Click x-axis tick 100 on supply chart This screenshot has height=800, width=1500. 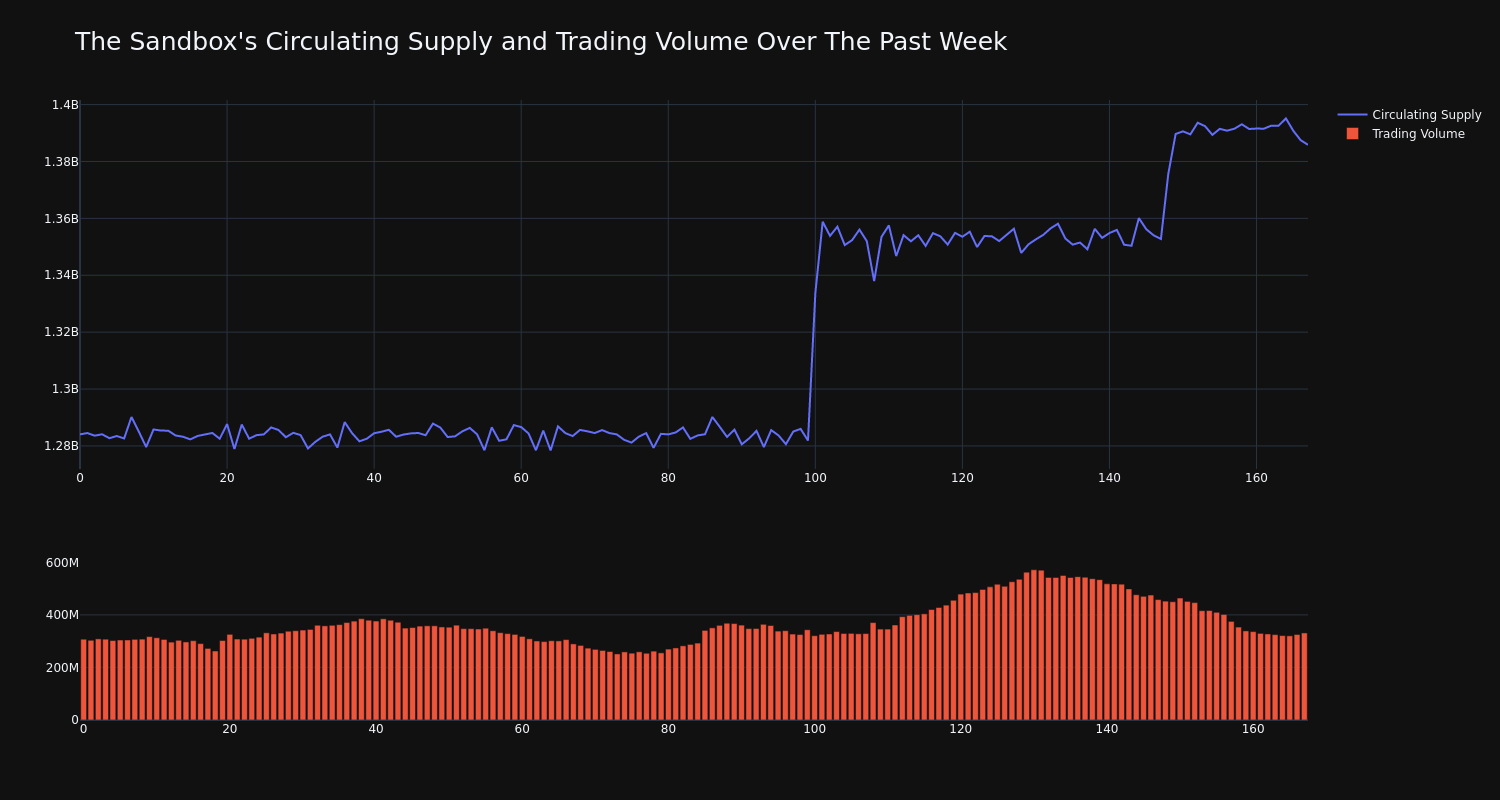click(x=815, y=478)
